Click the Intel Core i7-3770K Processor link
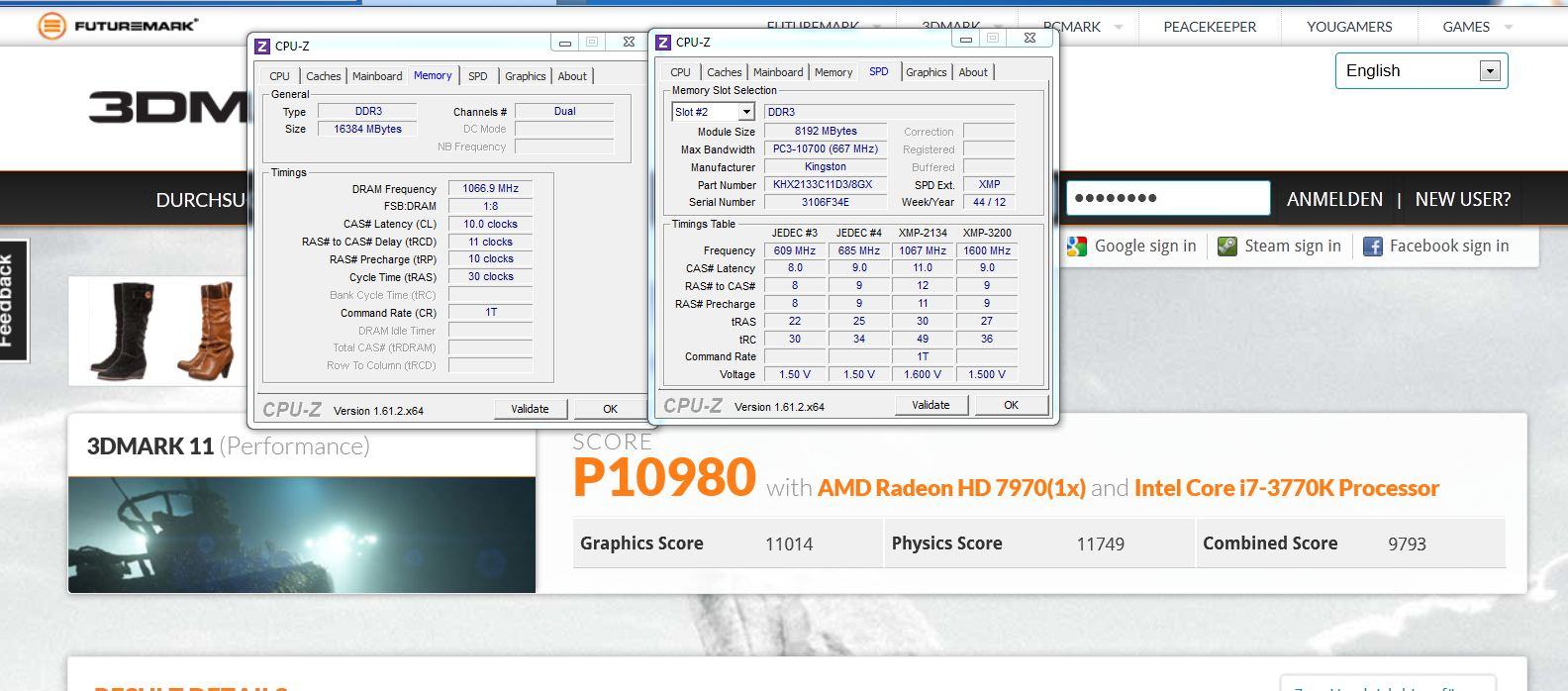Screen dimensions: 1568x691 1287,488
